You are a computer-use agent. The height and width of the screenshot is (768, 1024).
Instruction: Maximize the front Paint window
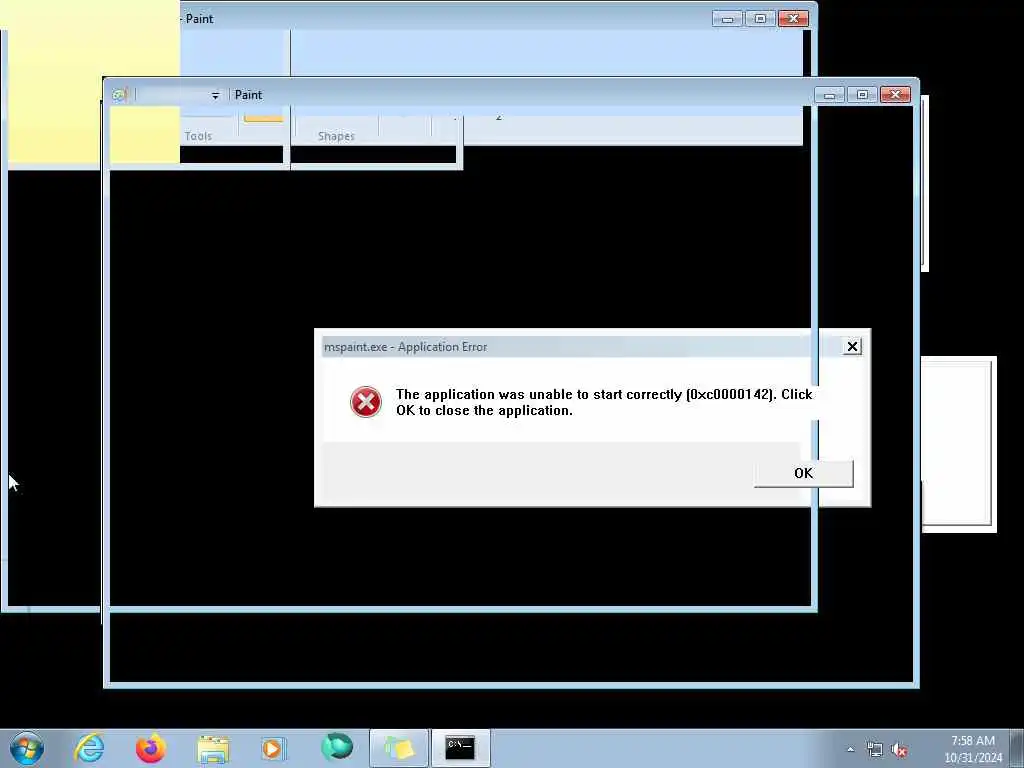coord(862,95)
